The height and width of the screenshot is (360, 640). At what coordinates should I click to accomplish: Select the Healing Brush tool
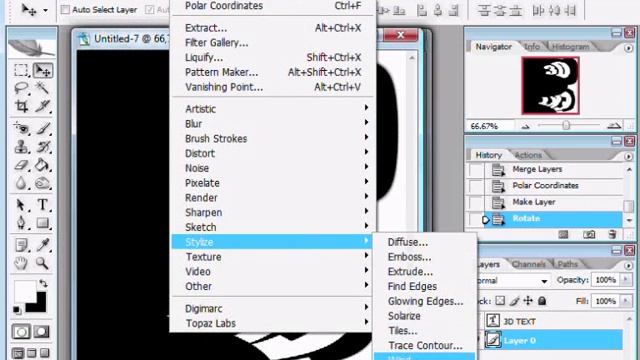point(21,128)
